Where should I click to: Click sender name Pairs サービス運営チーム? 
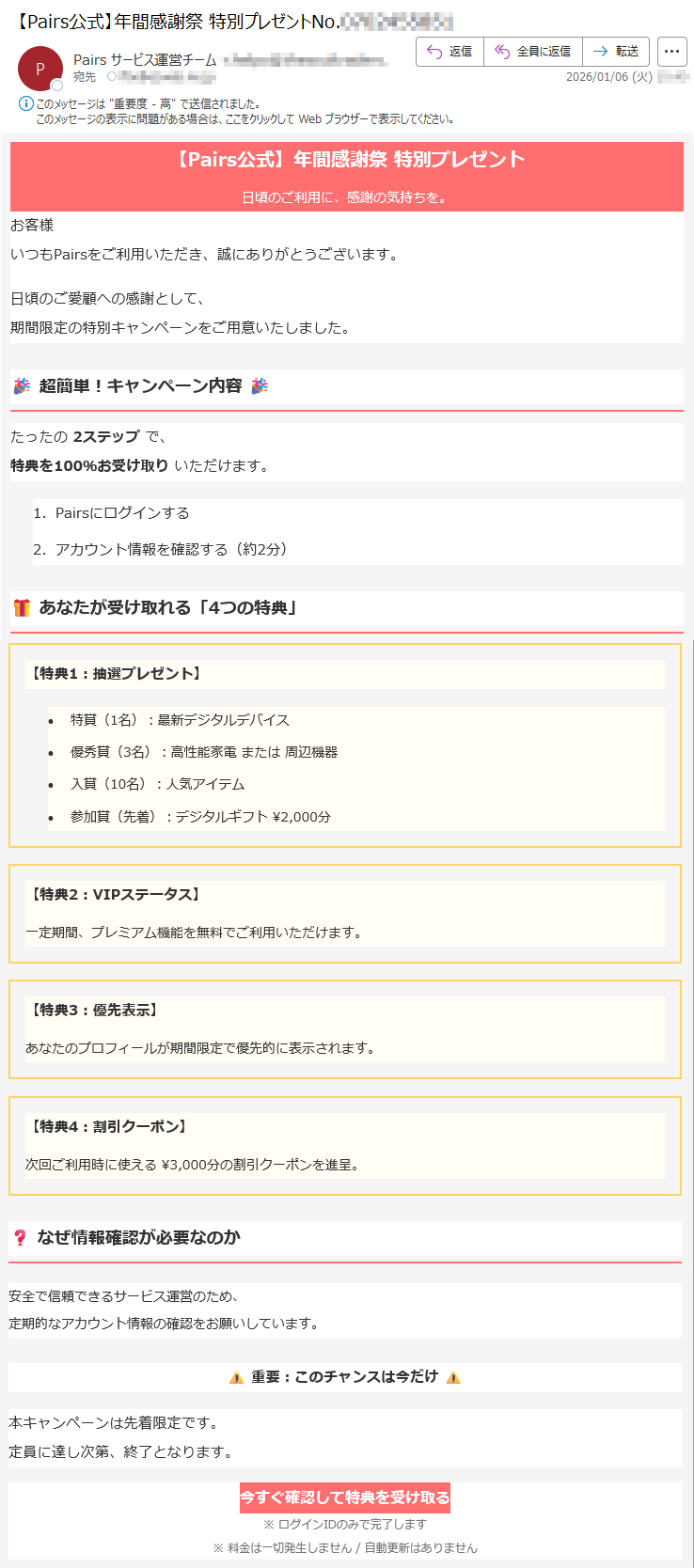point(145,60)
